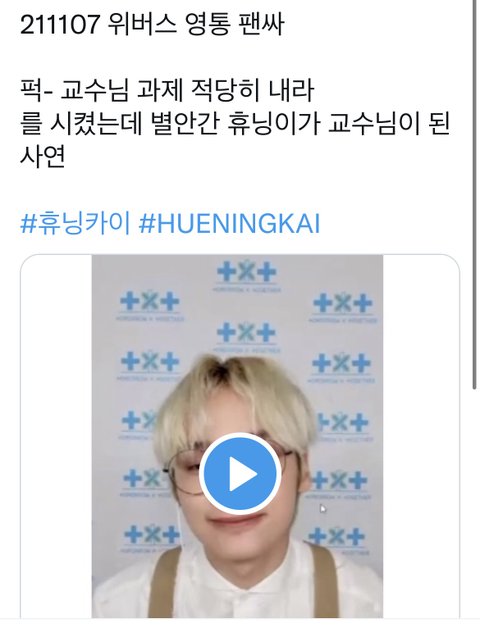Viewport: 480px width, 628px height.
Task: Click the TXT logo just above the blond hair
Action: [x=246, y=336]
